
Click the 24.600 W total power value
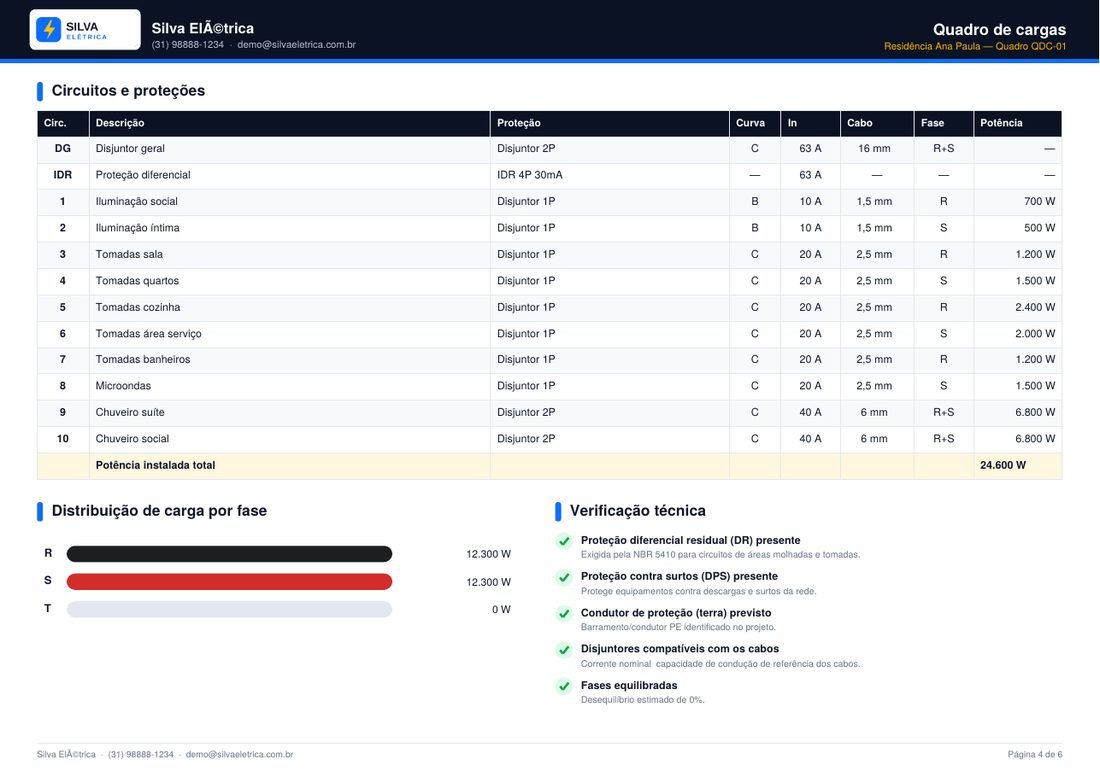click(1002, 465)
